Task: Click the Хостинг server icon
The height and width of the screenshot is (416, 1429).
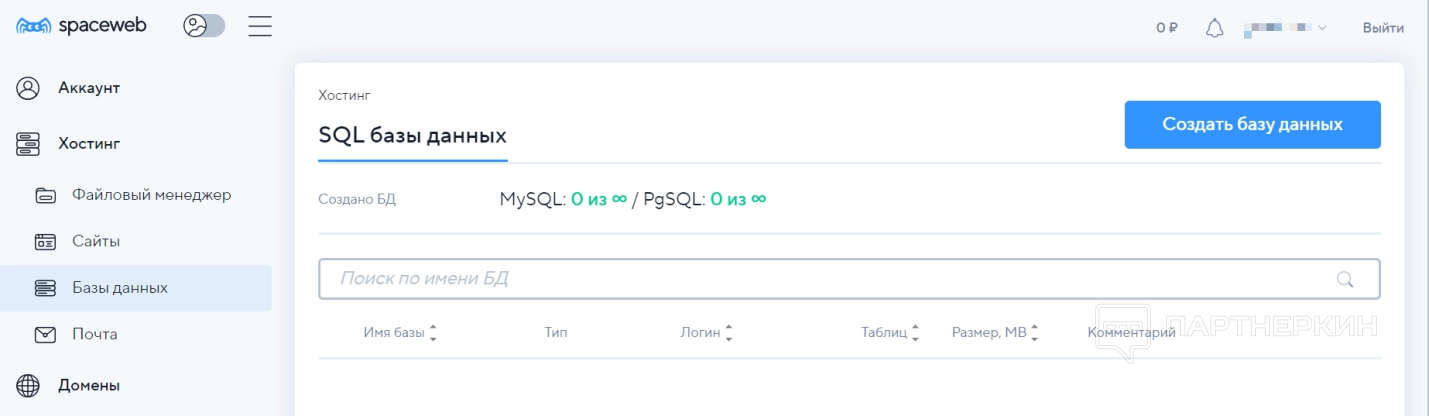Action: [x=28, y=144]
